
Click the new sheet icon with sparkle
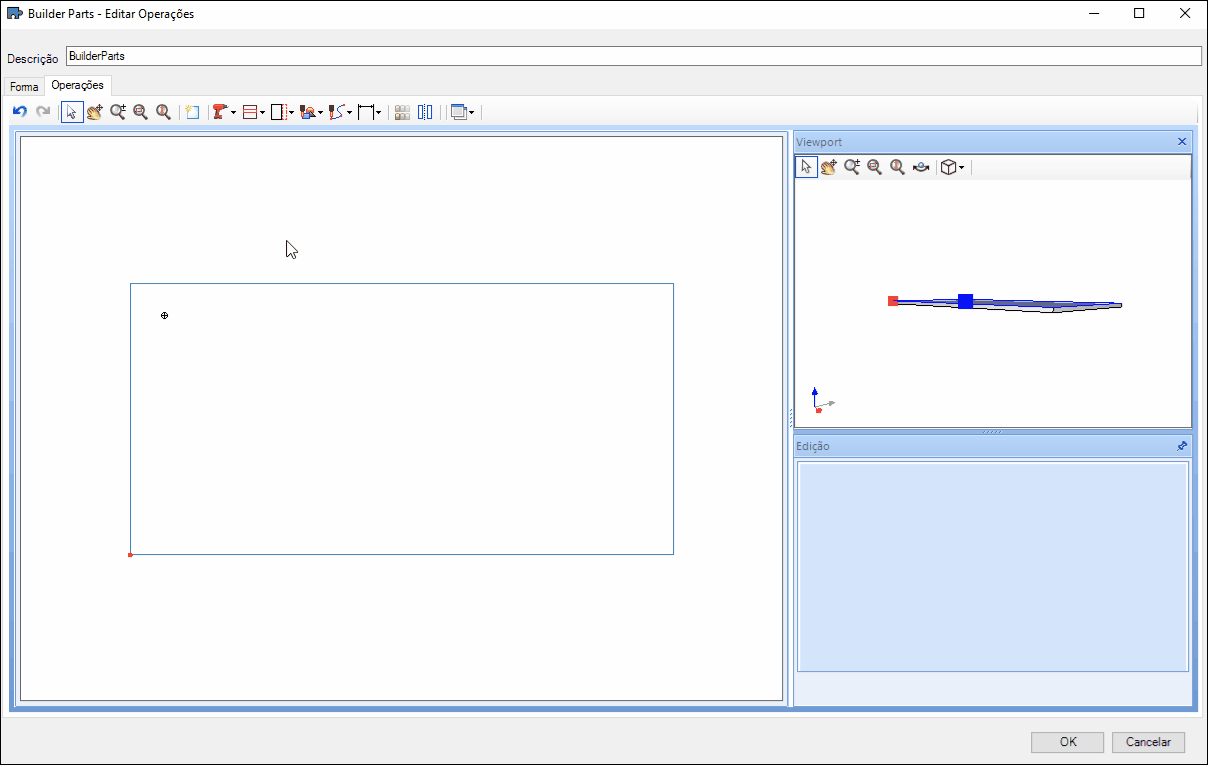point(193,112)
